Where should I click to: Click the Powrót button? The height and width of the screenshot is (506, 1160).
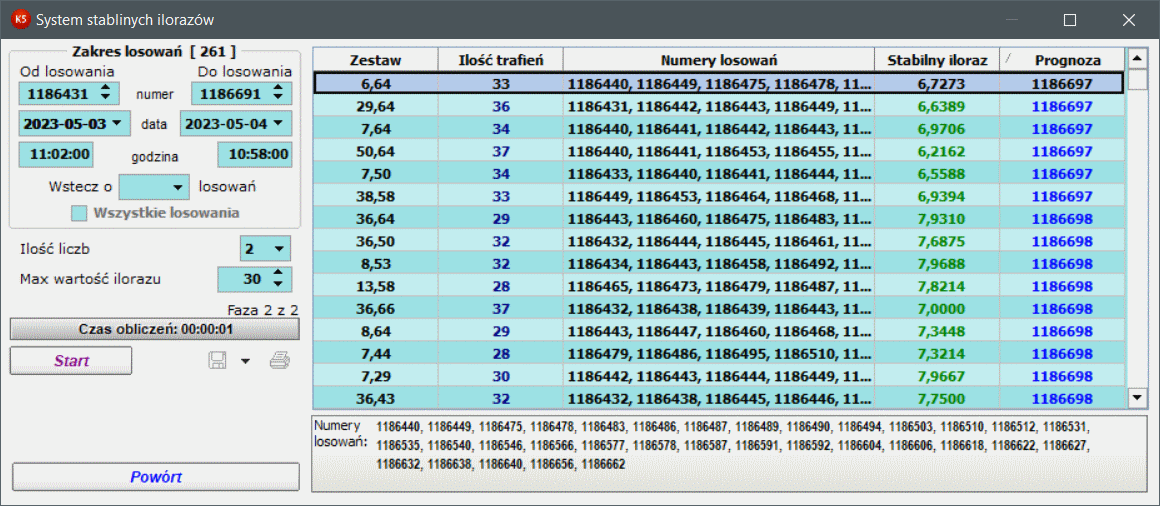point(156,477)
